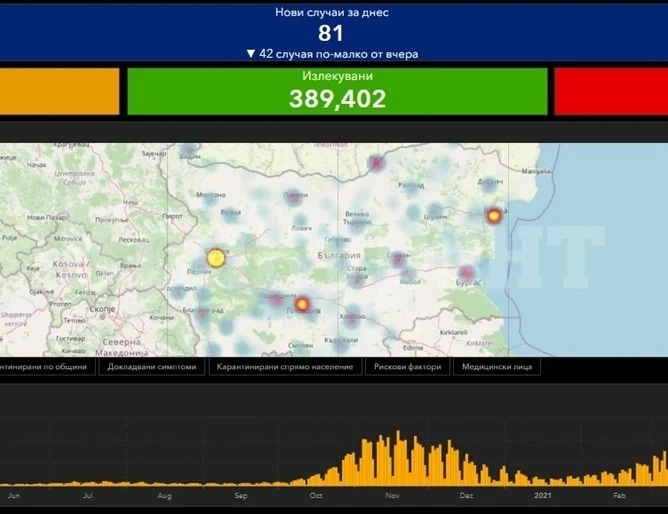Click the Скопје label on the map
The image size is (668, 514).
pyautogui.click(x=102, y=309)
